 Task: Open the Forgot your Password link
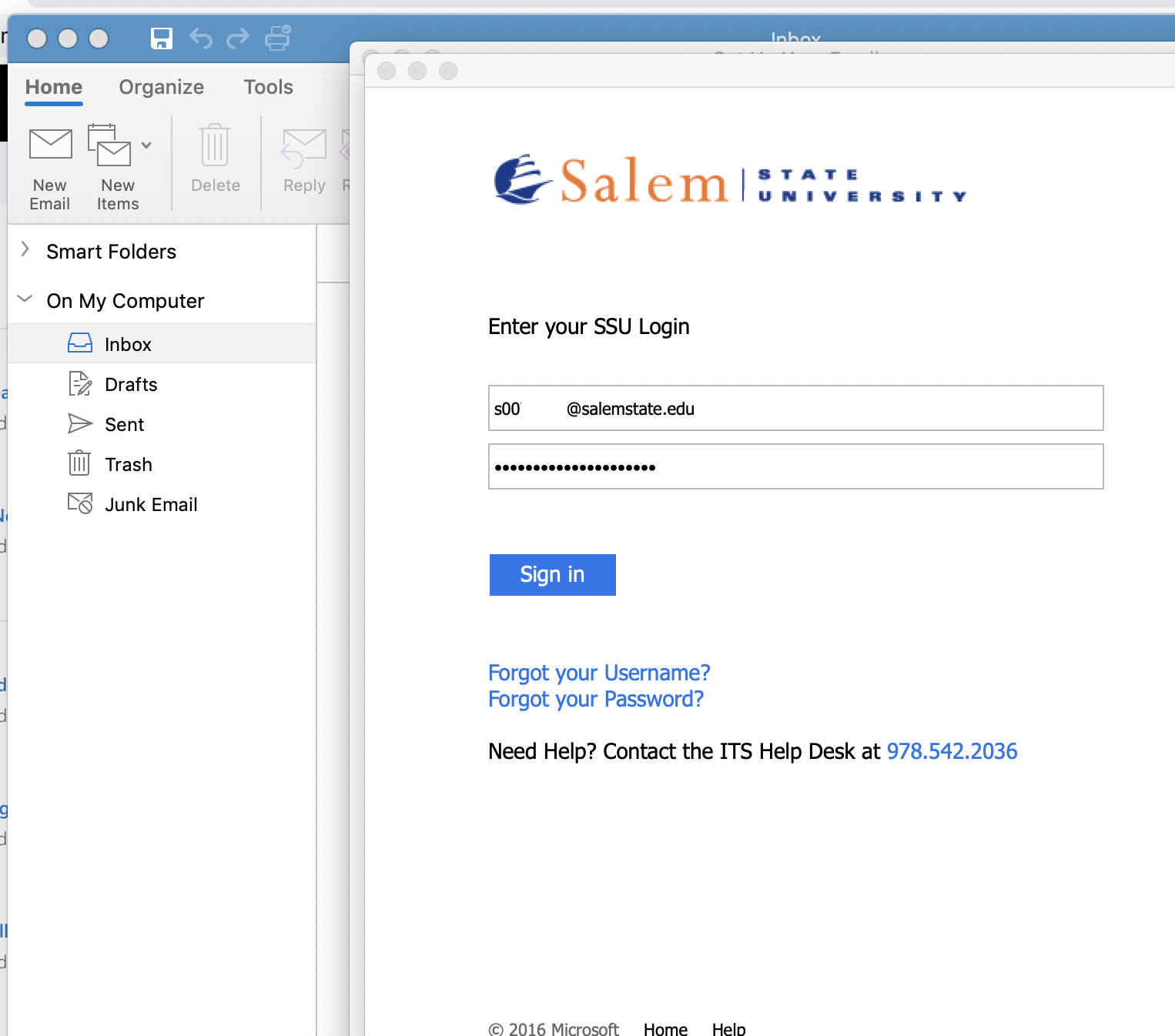(x=596, y=699)
